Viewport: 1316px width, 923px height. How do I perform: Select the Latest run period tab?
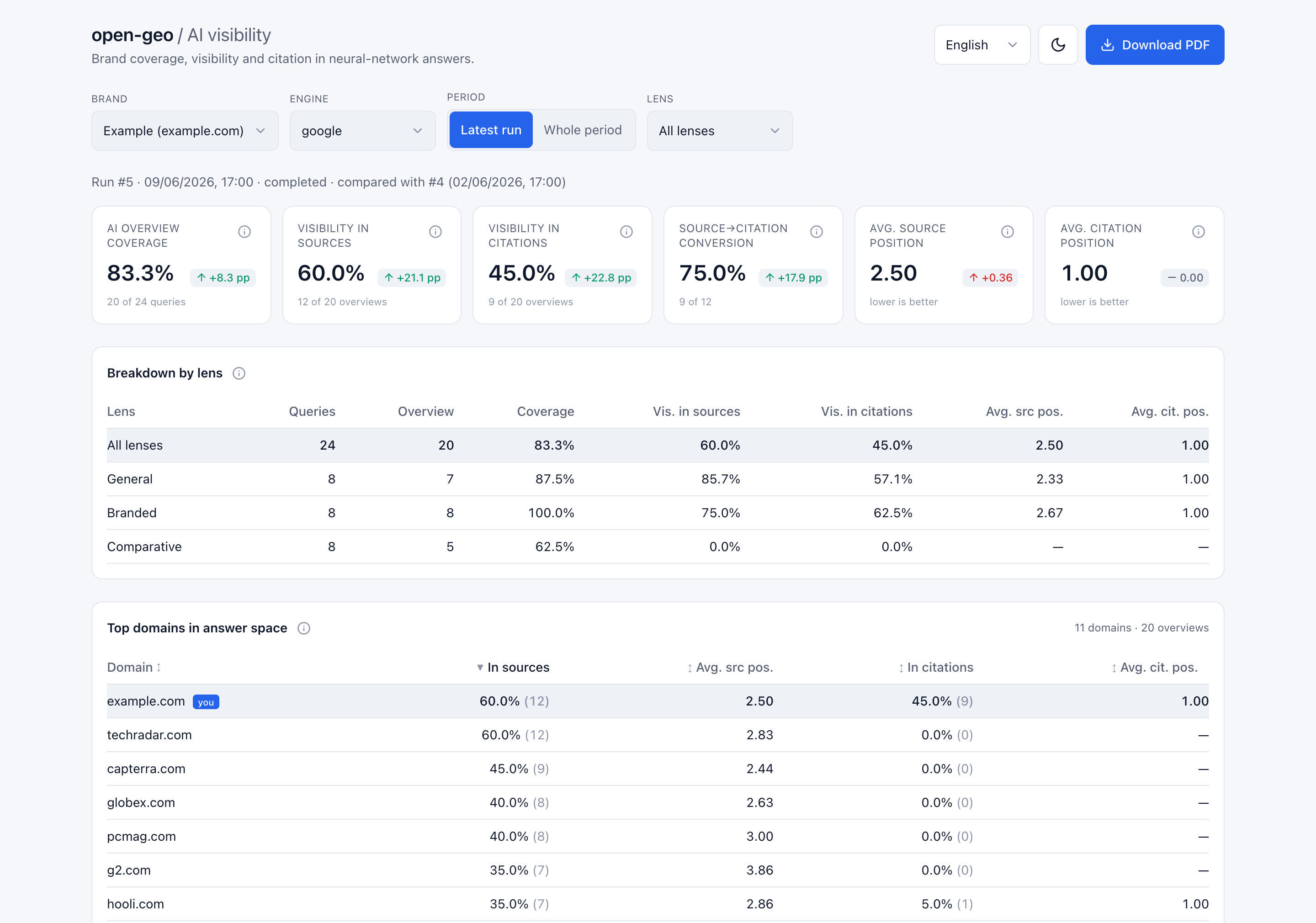[491, 130]
